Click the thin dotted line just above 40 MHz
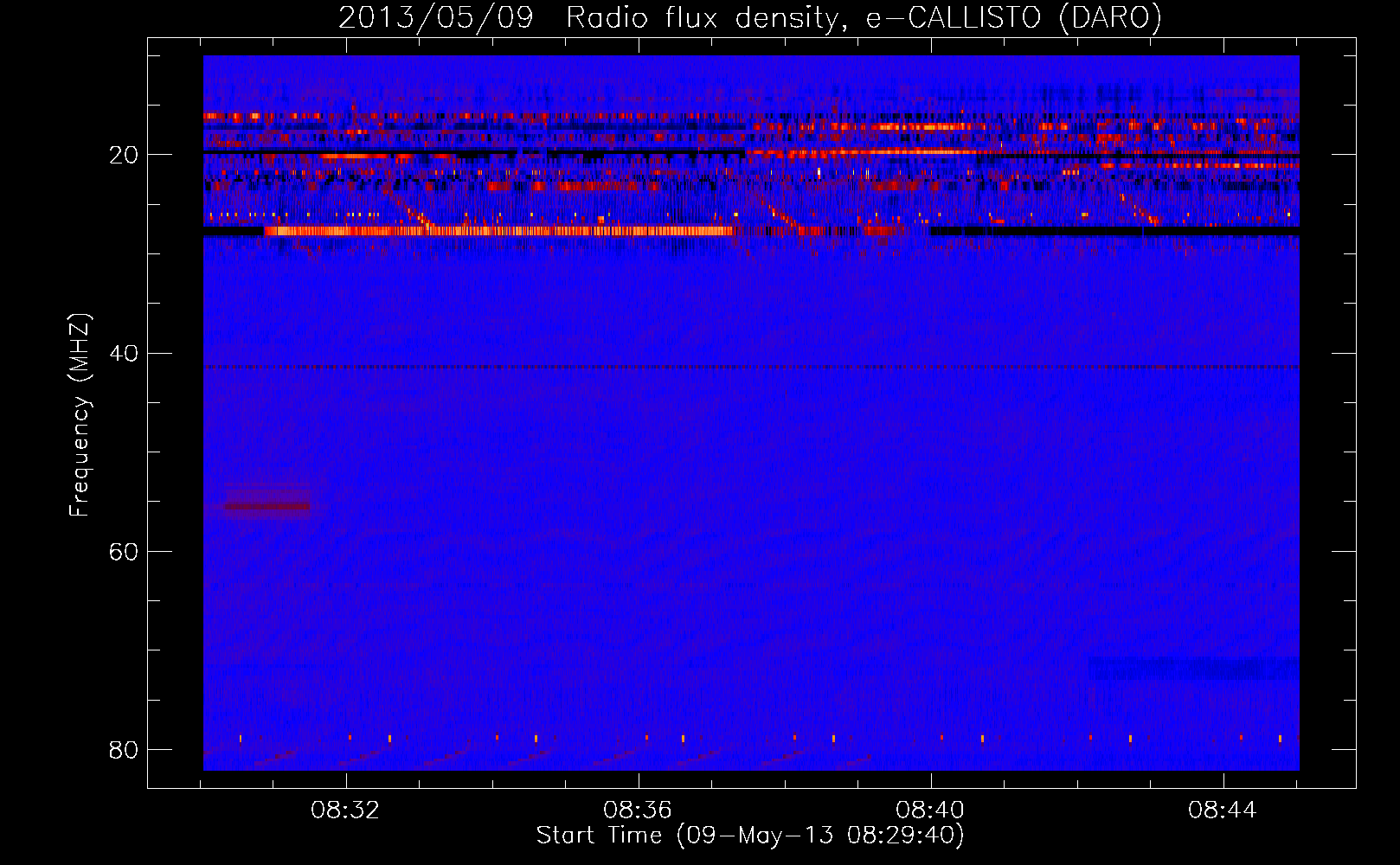The width and height of the screenshot is (1400, 865). (x=751, y=367)
